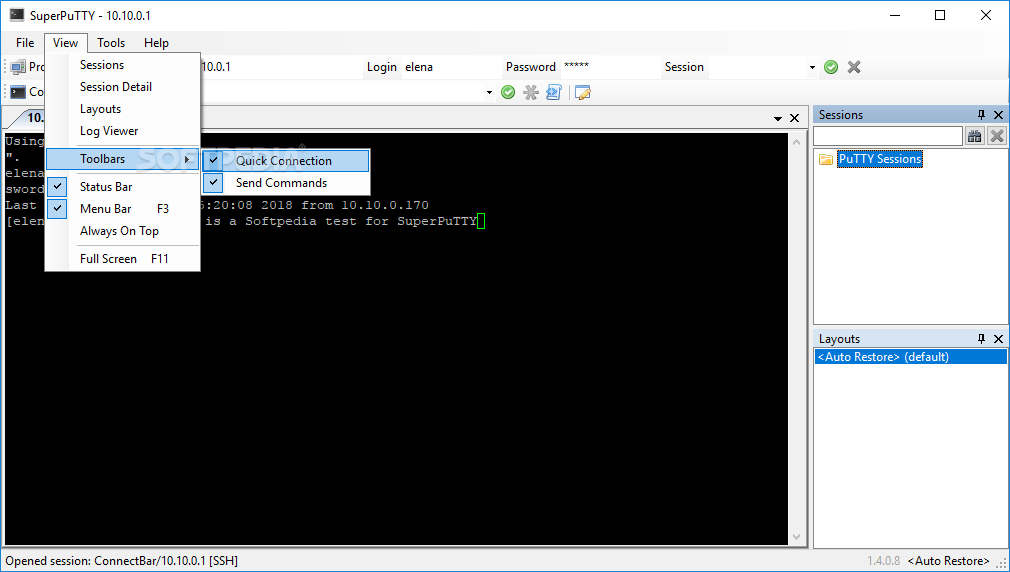Click the Sessions panel title
The height and width of the screenshot is (572, 1010).
pos(841,115)
